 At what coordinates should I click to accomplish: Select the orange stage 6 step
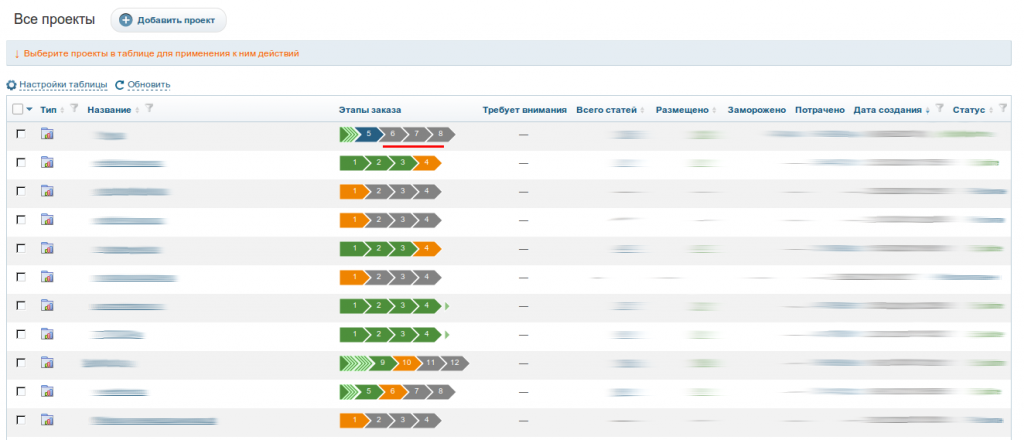(x=392, y=391)
